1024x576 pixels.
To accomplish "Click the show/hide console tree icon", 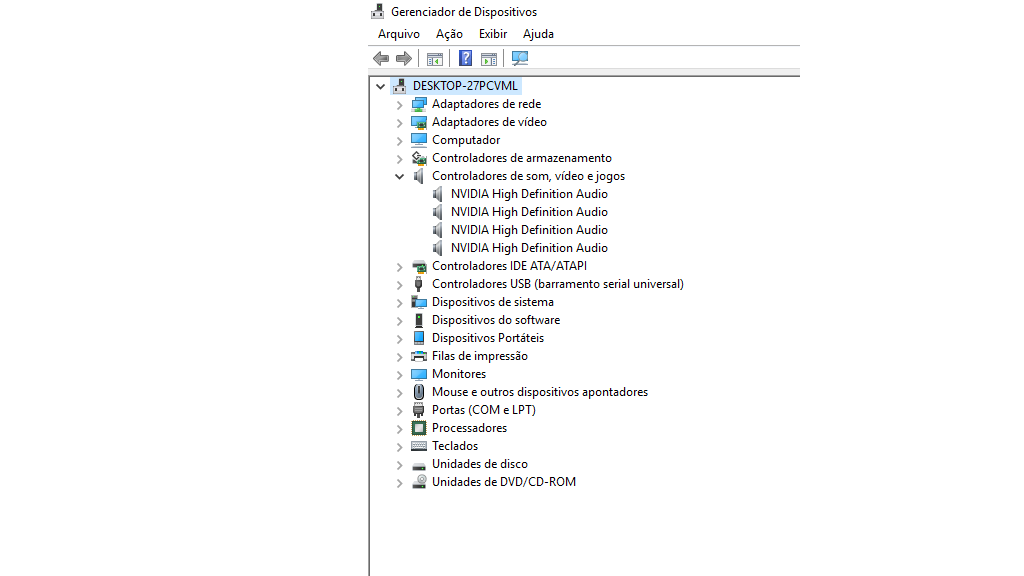I will pos(434,59).
